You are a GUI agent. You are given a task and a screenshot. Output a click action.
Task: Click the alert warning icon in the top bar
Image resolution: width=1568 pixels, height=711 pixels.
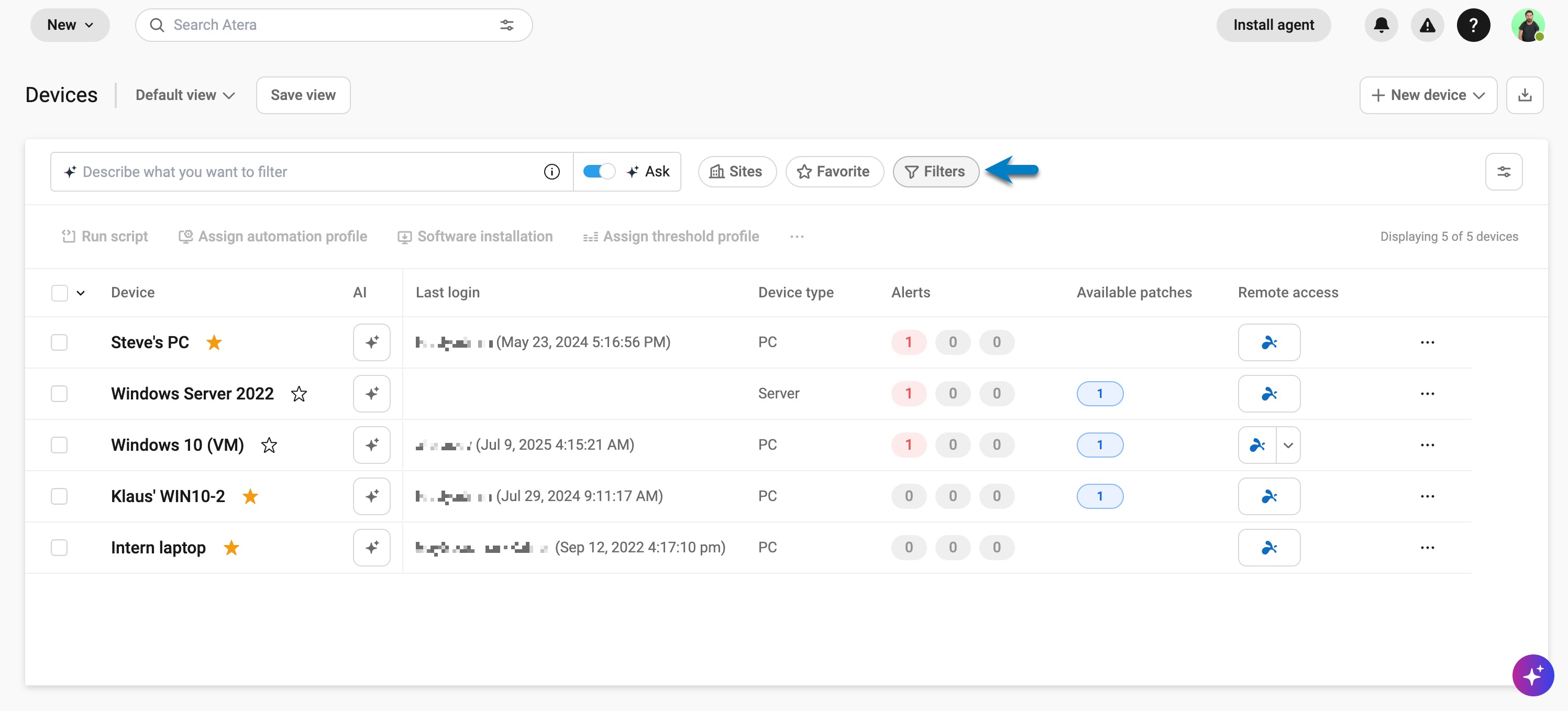click(1428, 25)
